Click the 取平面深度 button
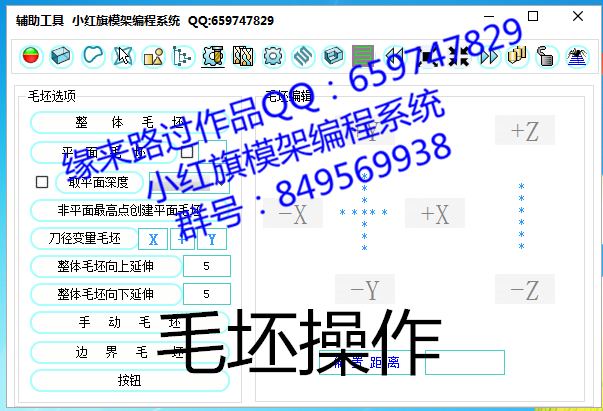This screenshot has width=603, height=411. 99,182
